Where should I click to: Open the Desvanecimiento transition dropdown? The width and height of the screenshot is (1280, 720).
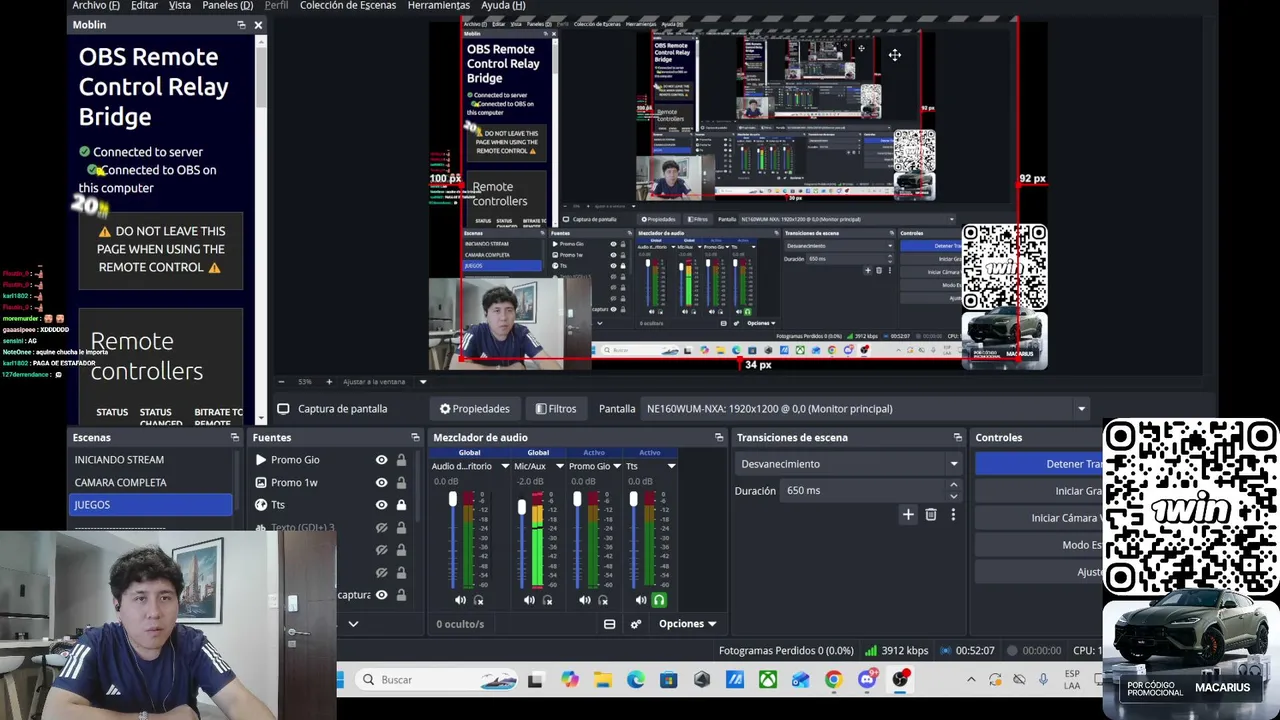849,464
